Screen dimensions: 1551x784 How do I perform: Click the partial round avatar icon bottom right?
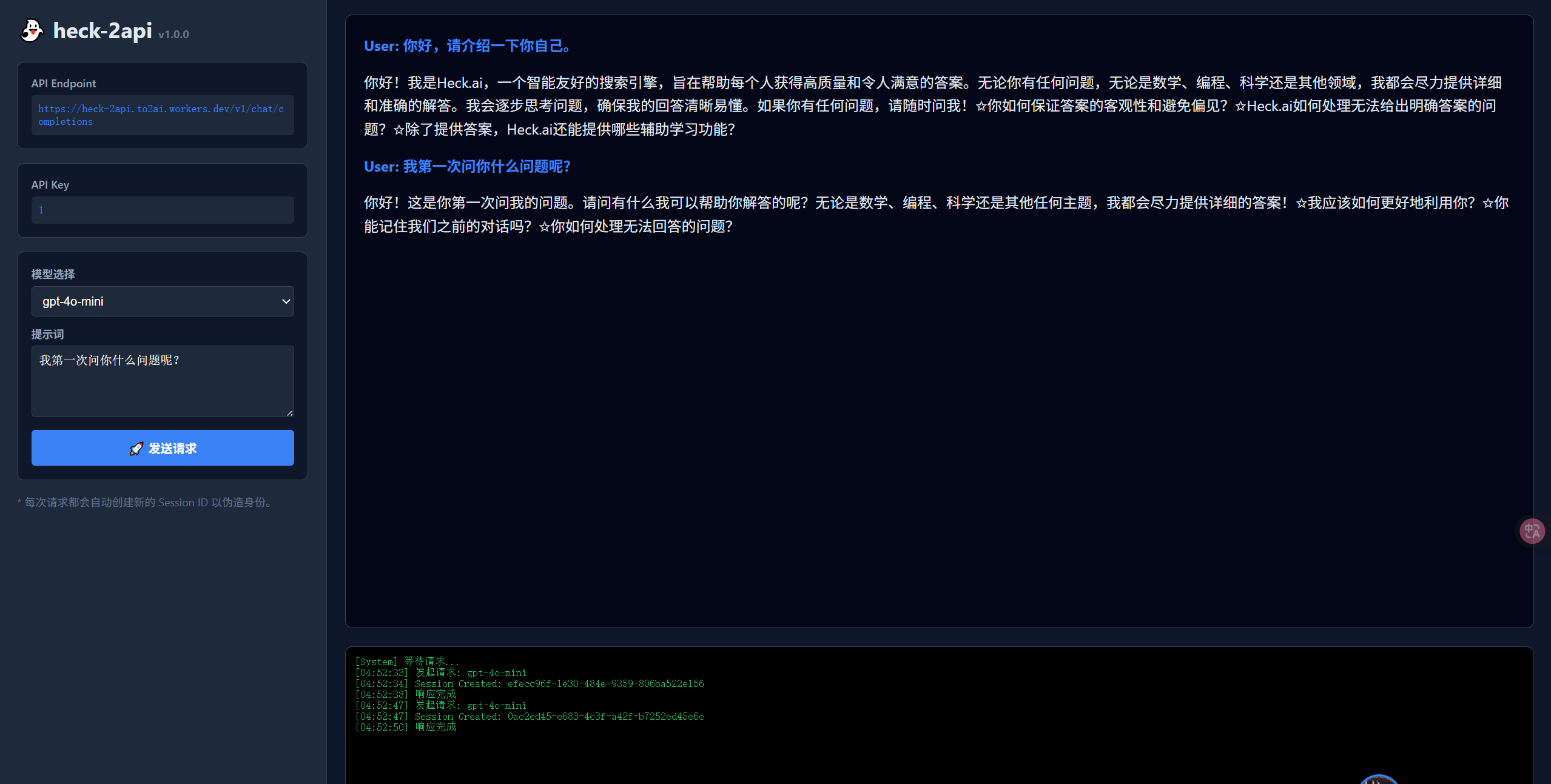[1378, 779]
